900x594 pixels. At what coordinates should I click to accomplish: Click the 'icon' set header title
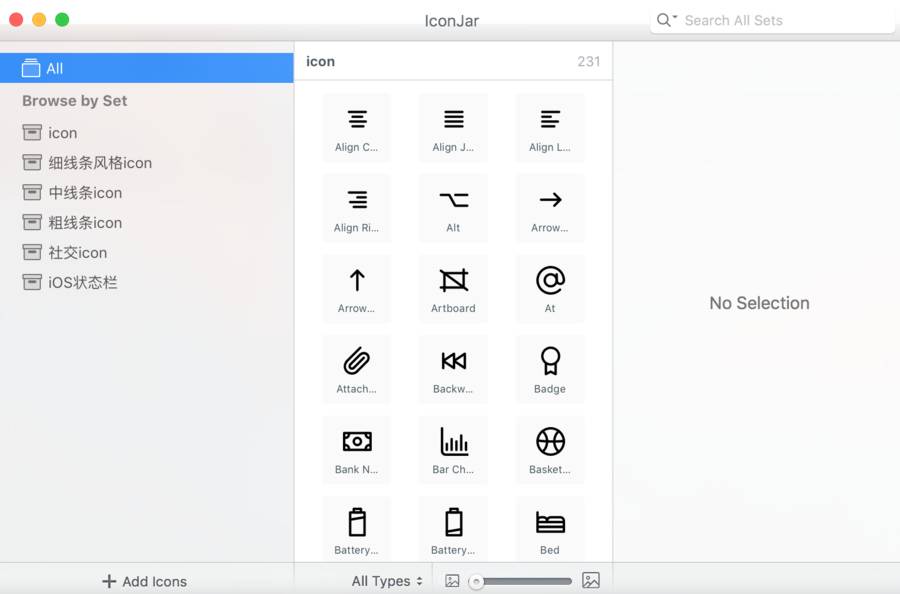(x=320, y=61)
